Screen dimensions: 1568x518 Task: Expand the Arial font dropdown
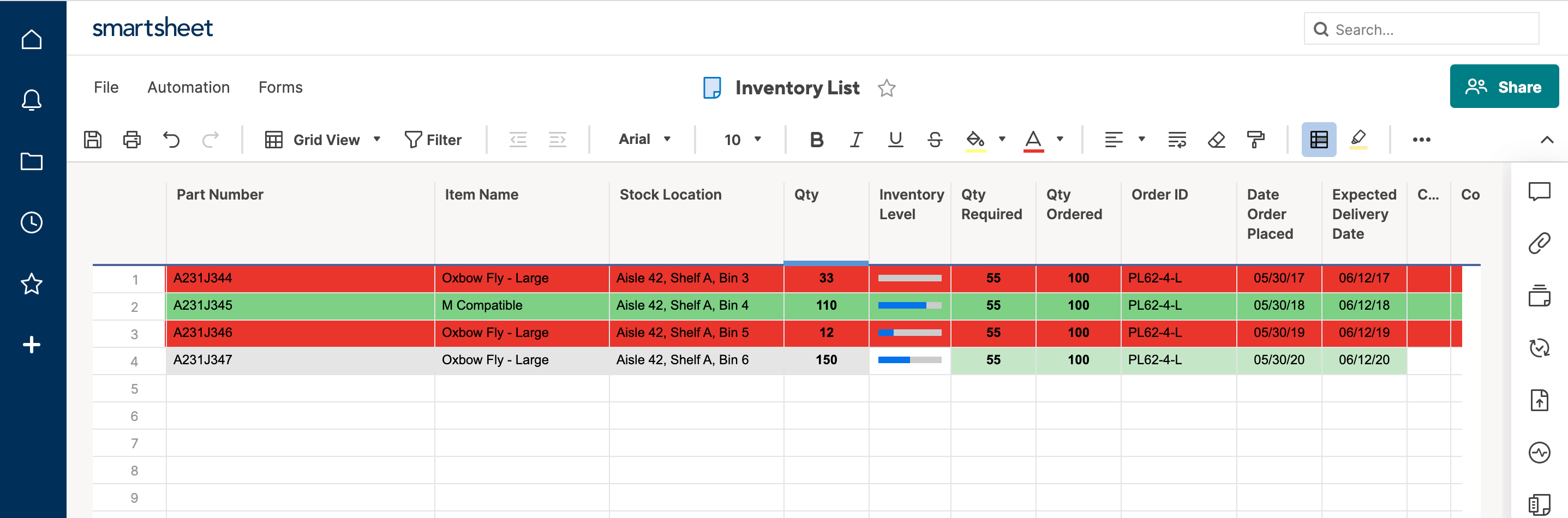click(x=644, y=140)
